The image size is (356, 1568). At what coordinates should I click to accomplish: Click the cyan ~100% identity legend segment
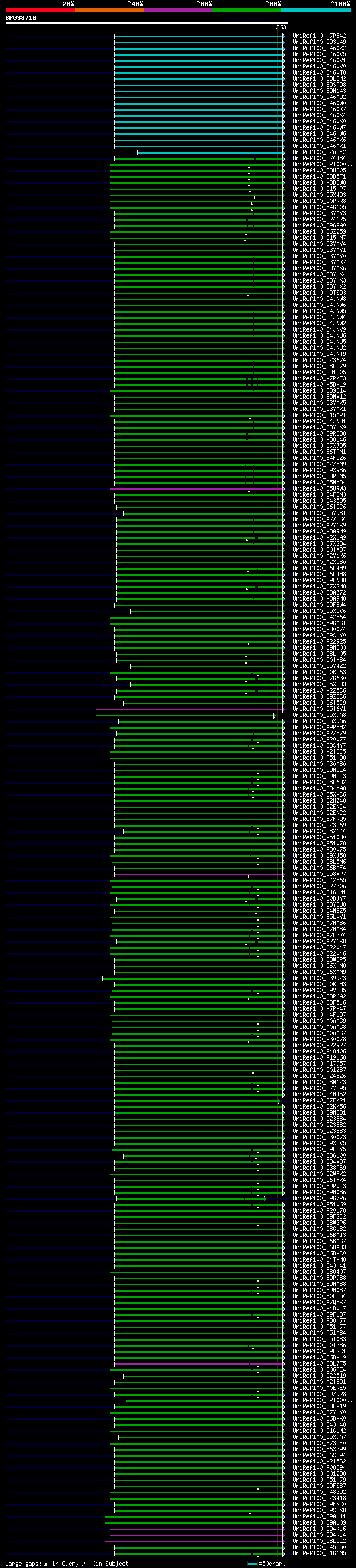[x=316, y=10]
